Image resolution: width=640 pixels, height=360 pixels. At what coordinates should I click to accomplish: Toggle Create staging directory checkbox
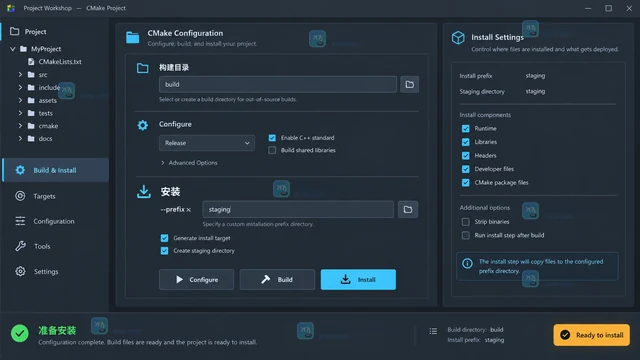164,251
